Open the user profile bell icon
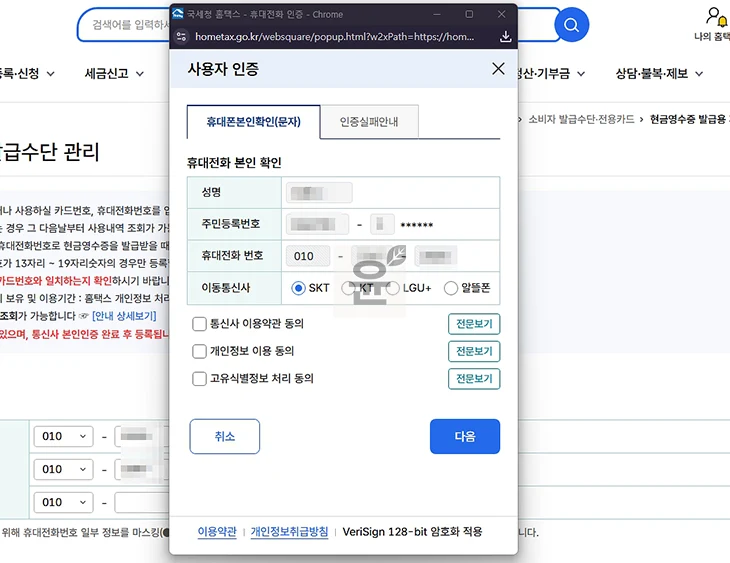 click(716, 17)
